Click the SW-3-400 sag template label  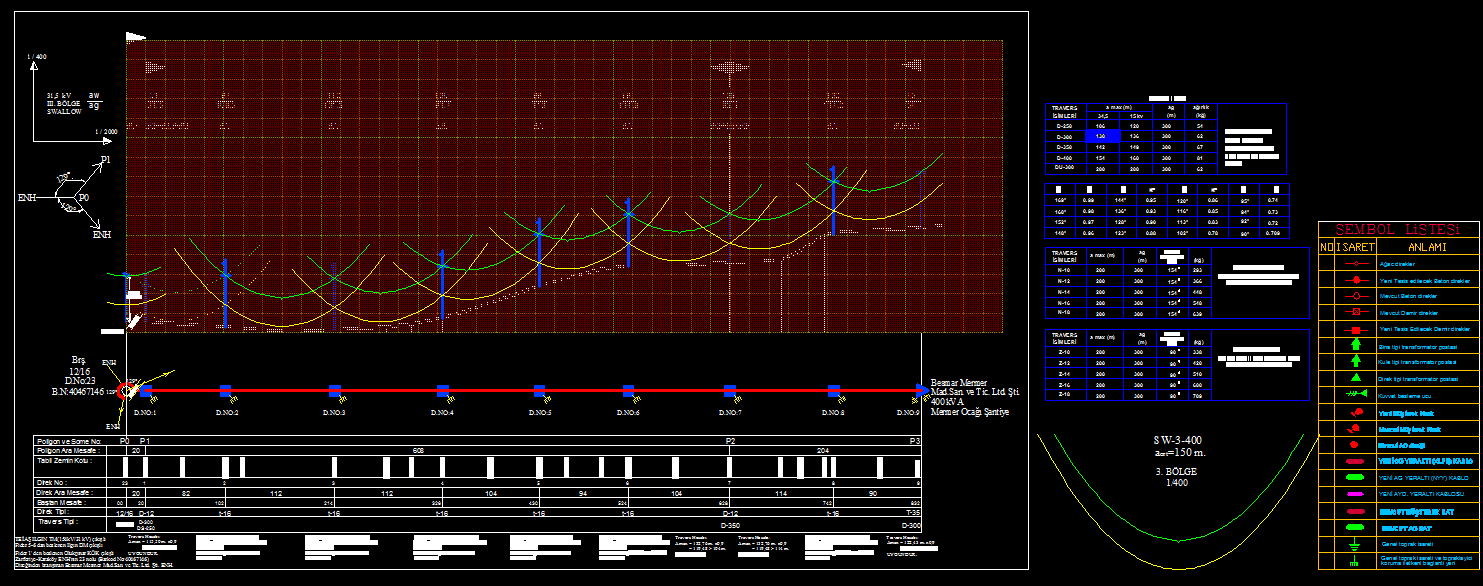tap(1174, 440)
